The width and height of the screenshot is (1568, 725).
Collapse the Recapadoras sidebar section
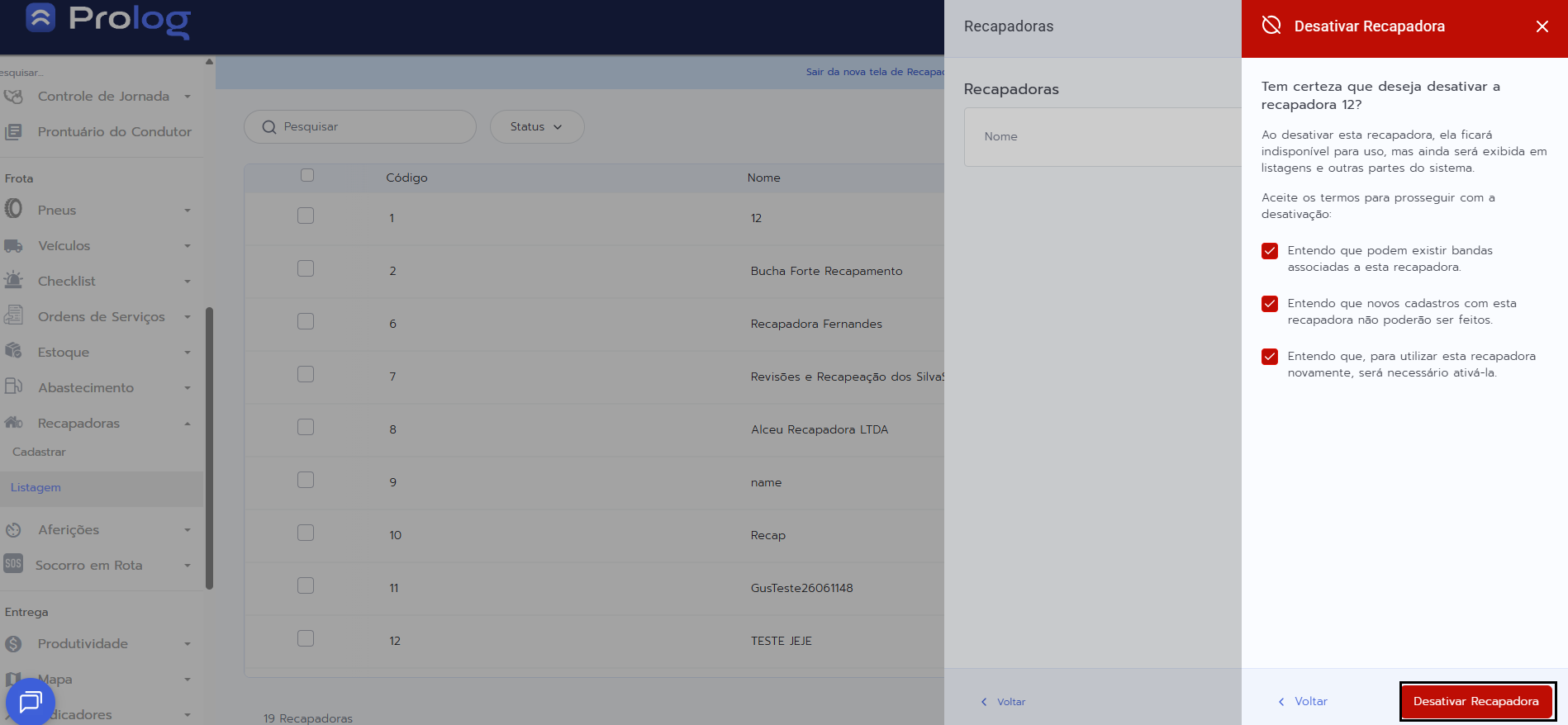(x=187, y=424)
